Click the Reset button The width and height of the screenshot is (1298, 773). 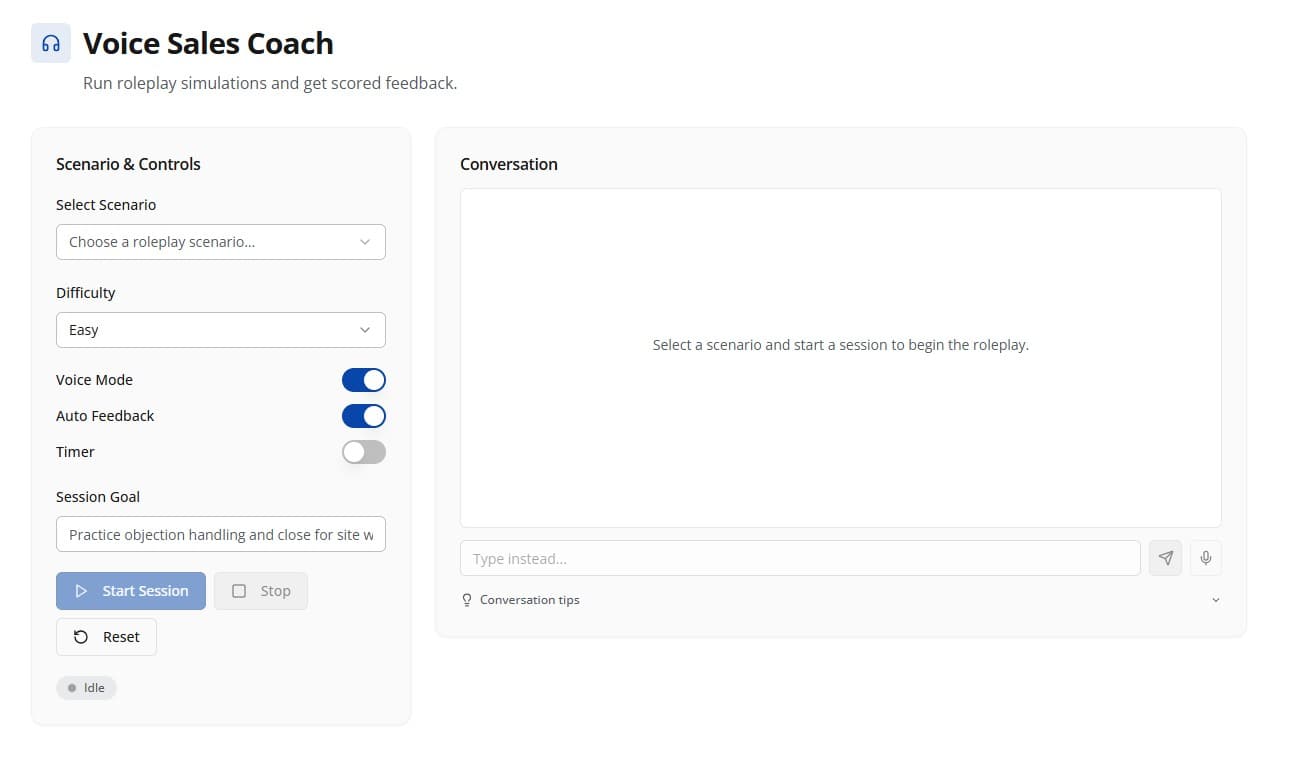click(106, 637)
